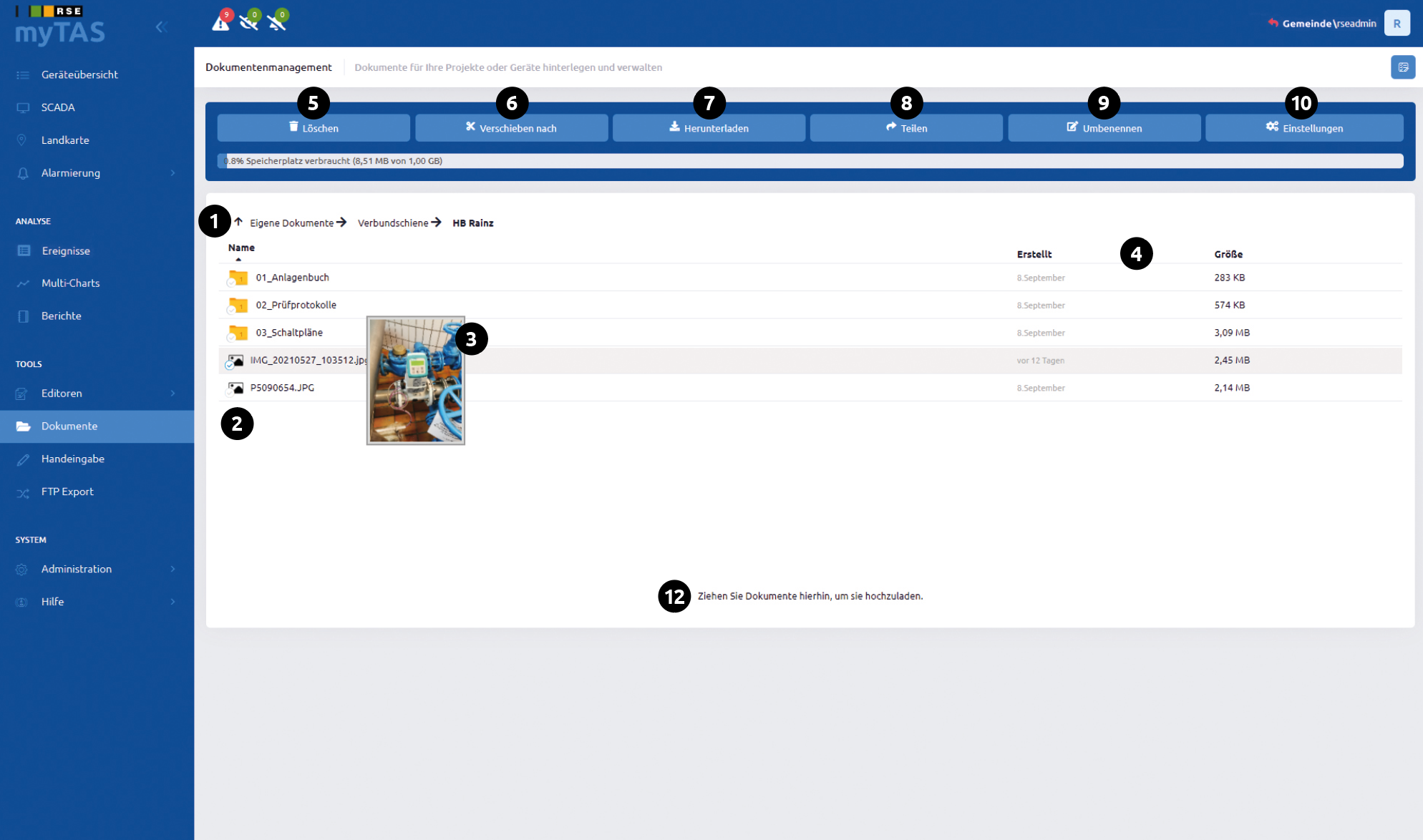This screenshot has height=840, width=1423.
Task: Click the 01_Anlagenbuch folder icon
Action: click(x=237, y=278)
